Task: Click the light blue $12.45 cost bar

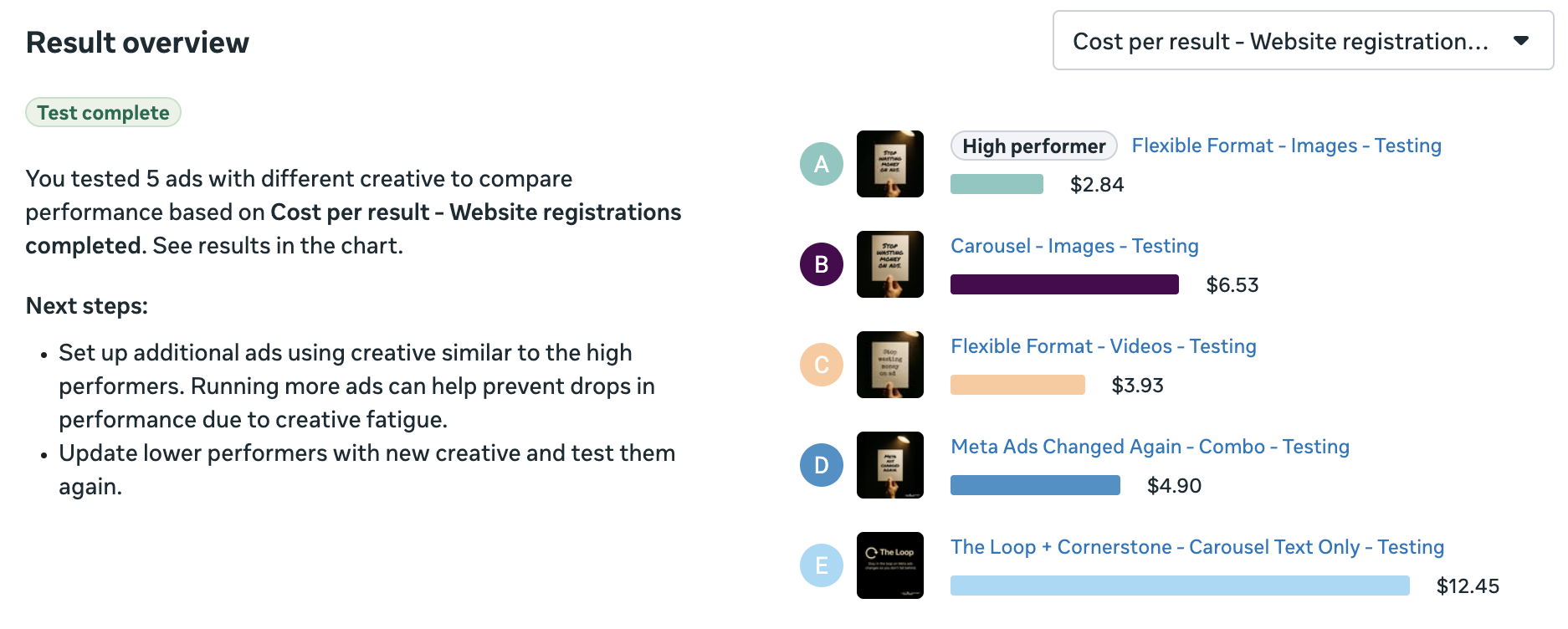Action: 1179,586
